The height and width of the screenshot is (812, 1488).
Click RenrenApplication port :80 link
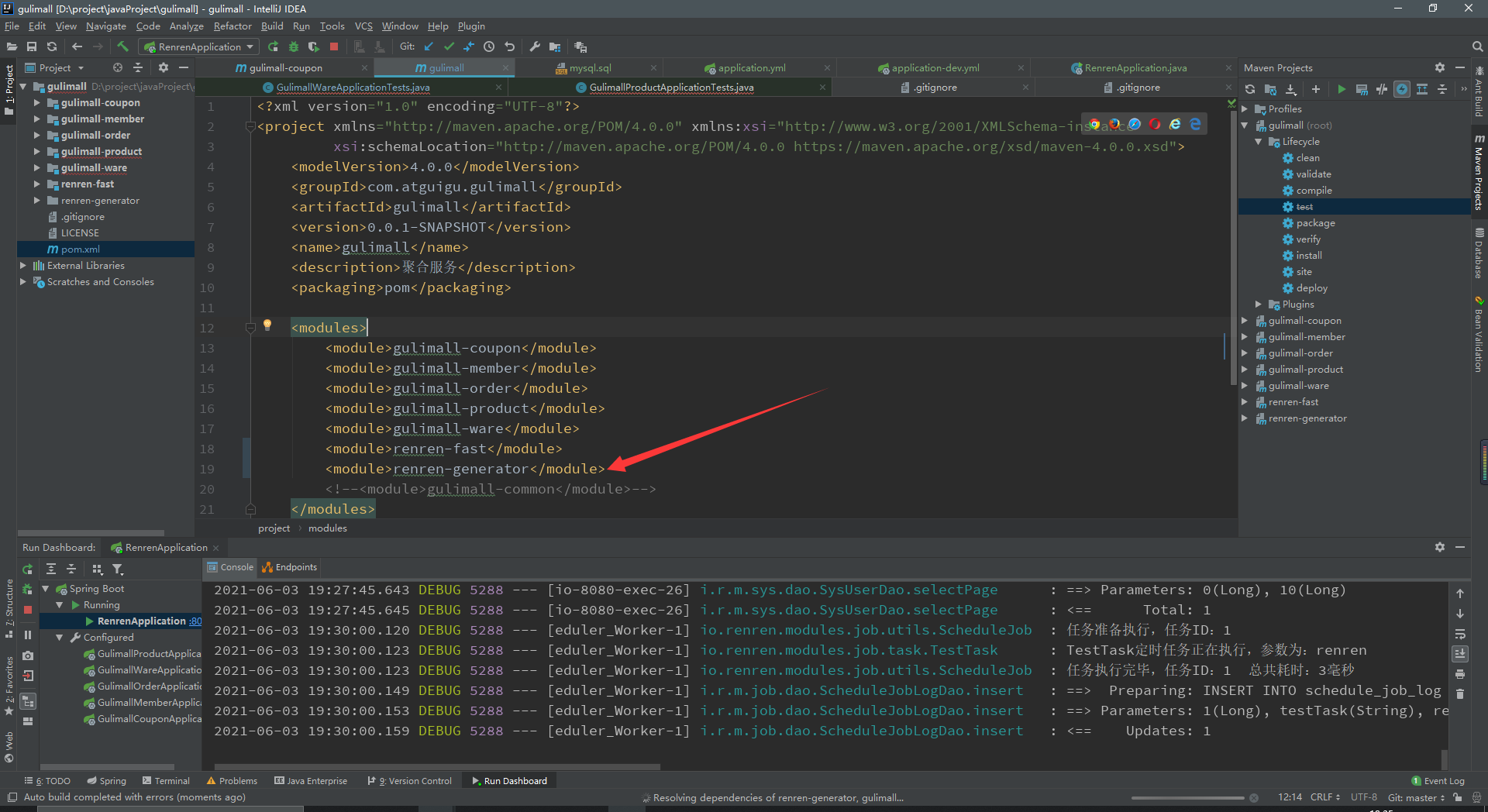[x=195, y=621]
